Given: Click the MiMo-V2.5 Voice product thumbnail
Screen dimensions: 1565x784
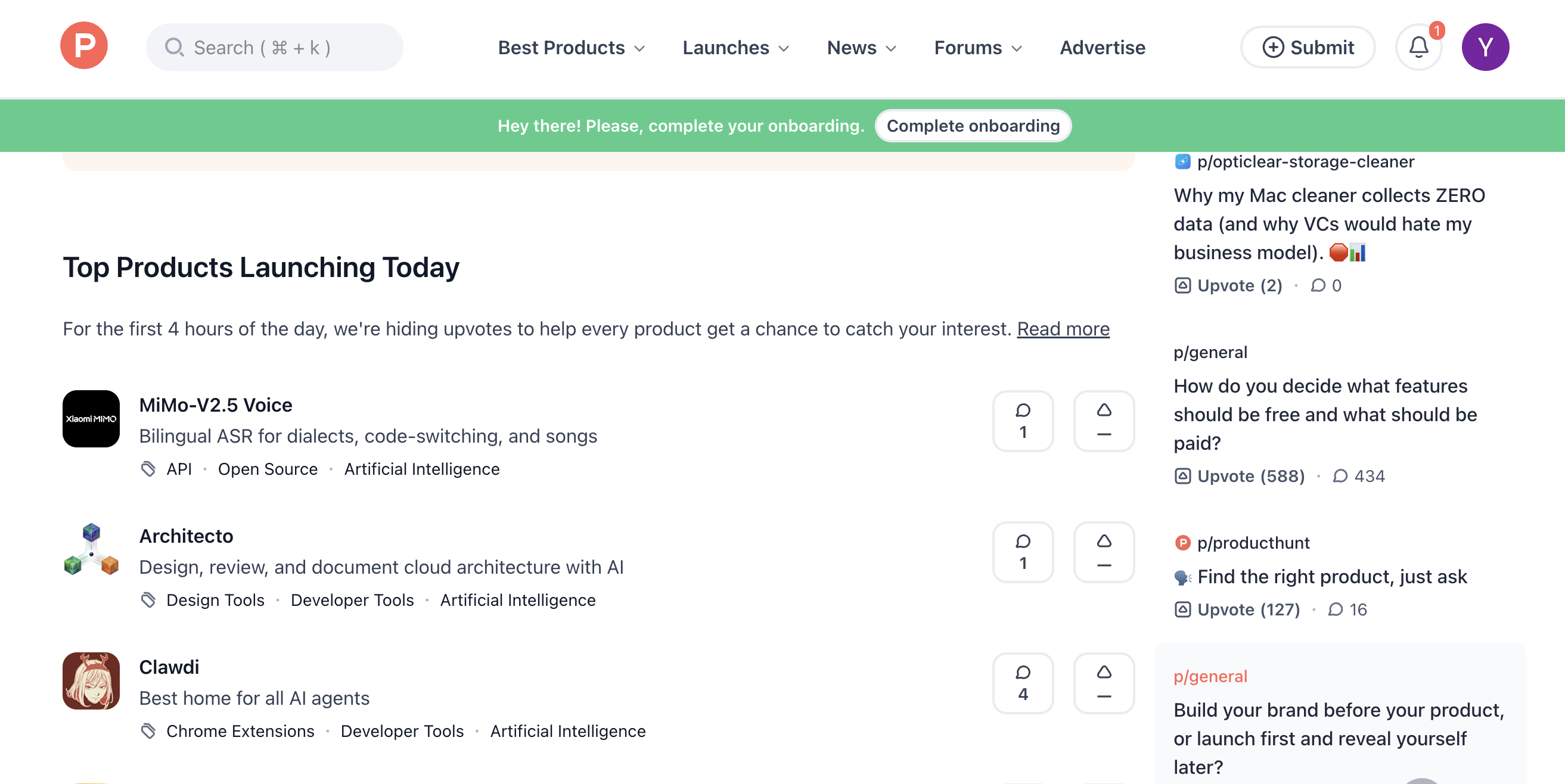Looking at the screenshot, I should point(91,418).
